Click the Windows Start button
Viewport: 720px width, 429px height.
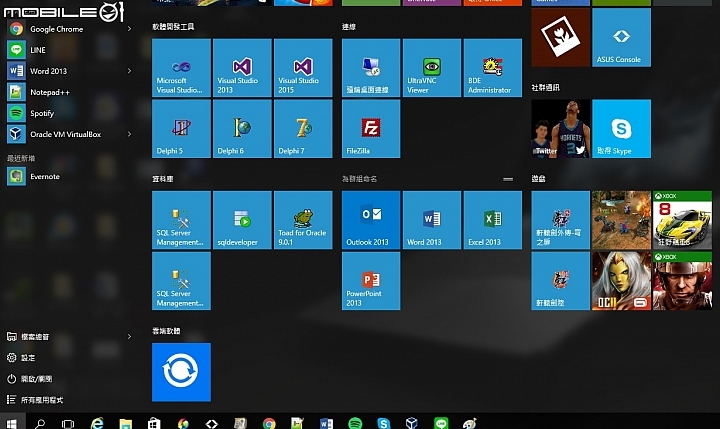pos(12,423)
